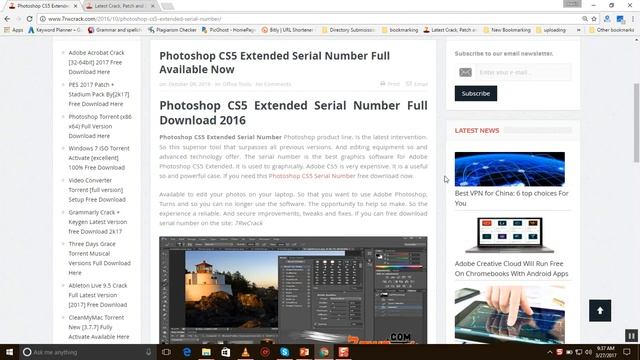Image resolution: width=640 pixels, height=360 pixels.
Task: Open the Grammar and spellcheck bookmark
Action: (x=115, y=30)
